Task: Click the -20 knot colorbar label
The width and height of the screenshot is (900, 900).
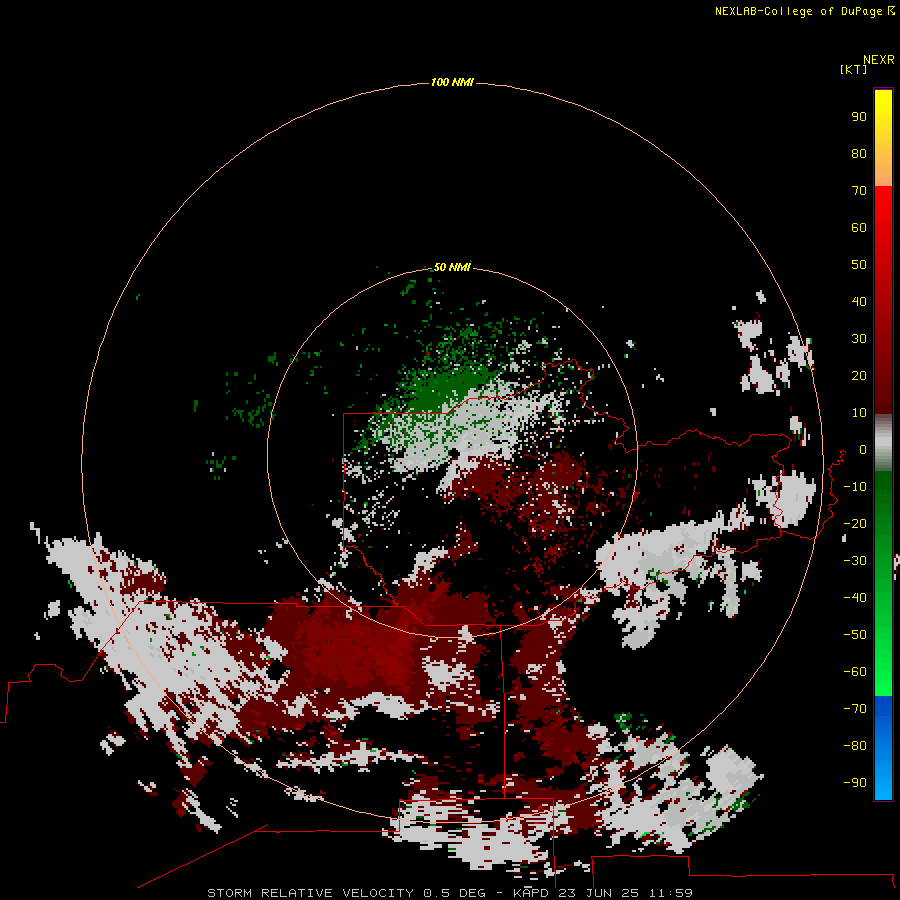Action: [x=855, y=523]
